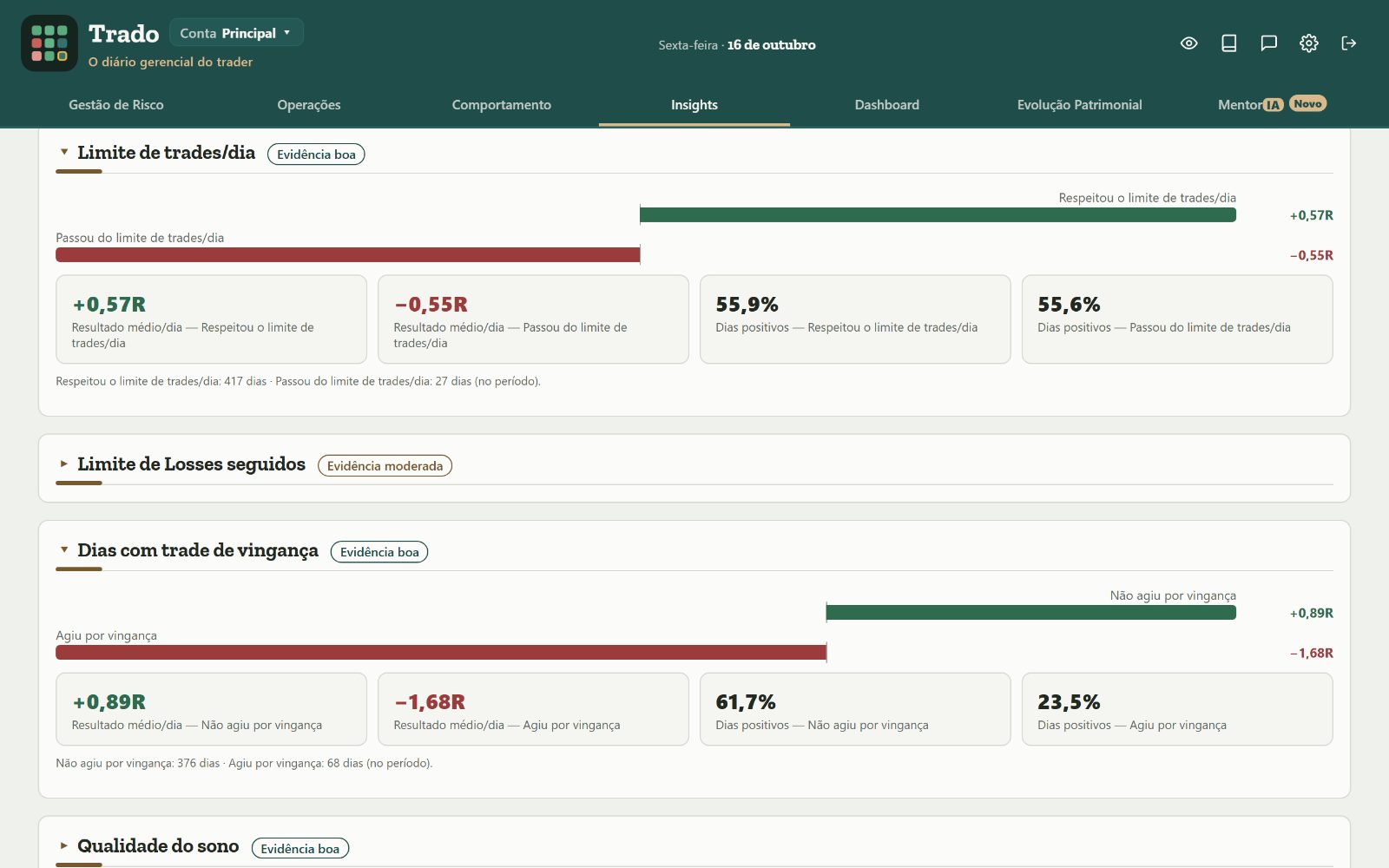Collapse the Dias com trade de vingança section

pyautogui.click(x=64, y=549)
